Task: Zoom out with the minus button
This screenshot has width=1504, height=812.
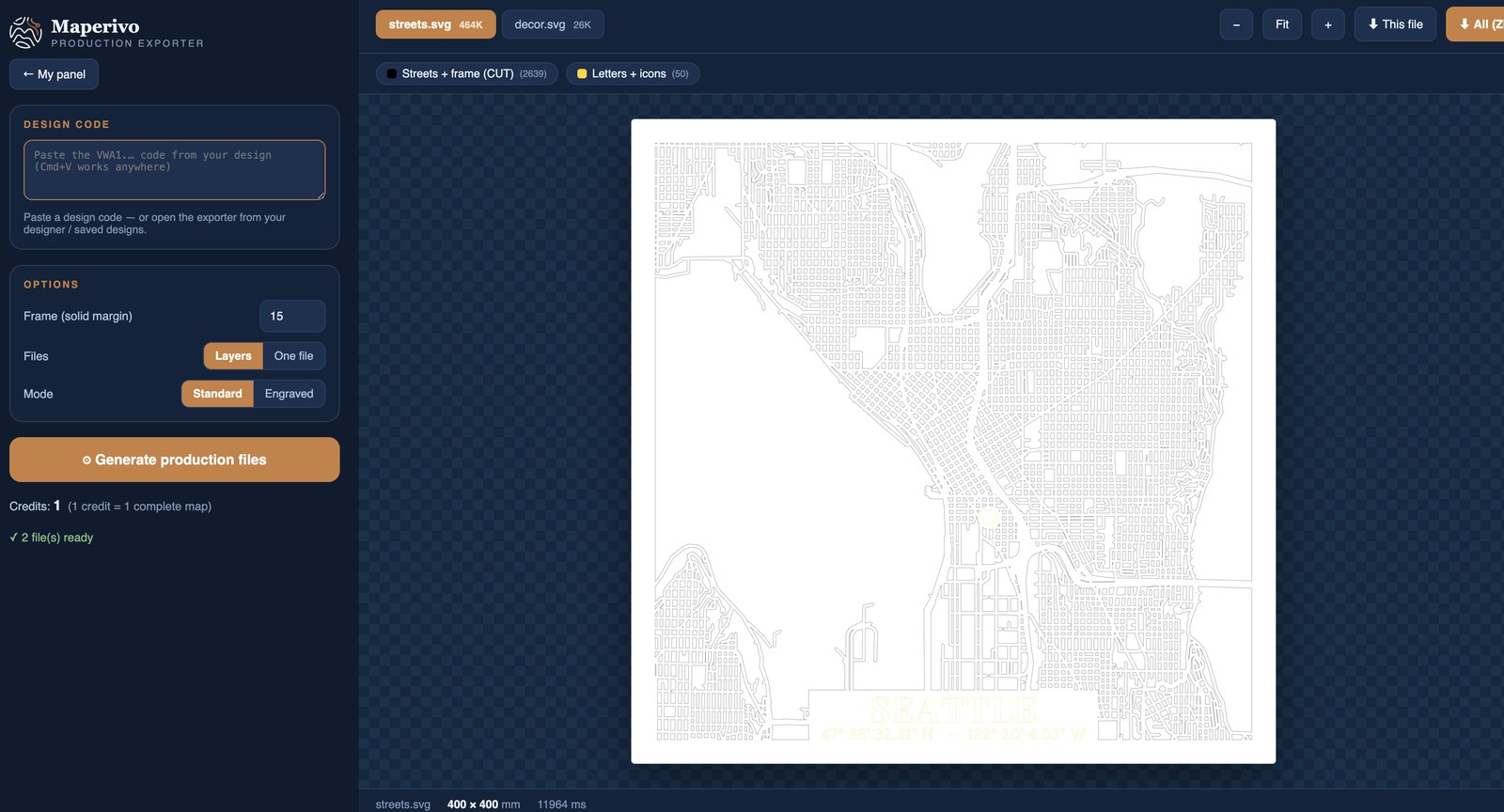Action: [1236, 24]
